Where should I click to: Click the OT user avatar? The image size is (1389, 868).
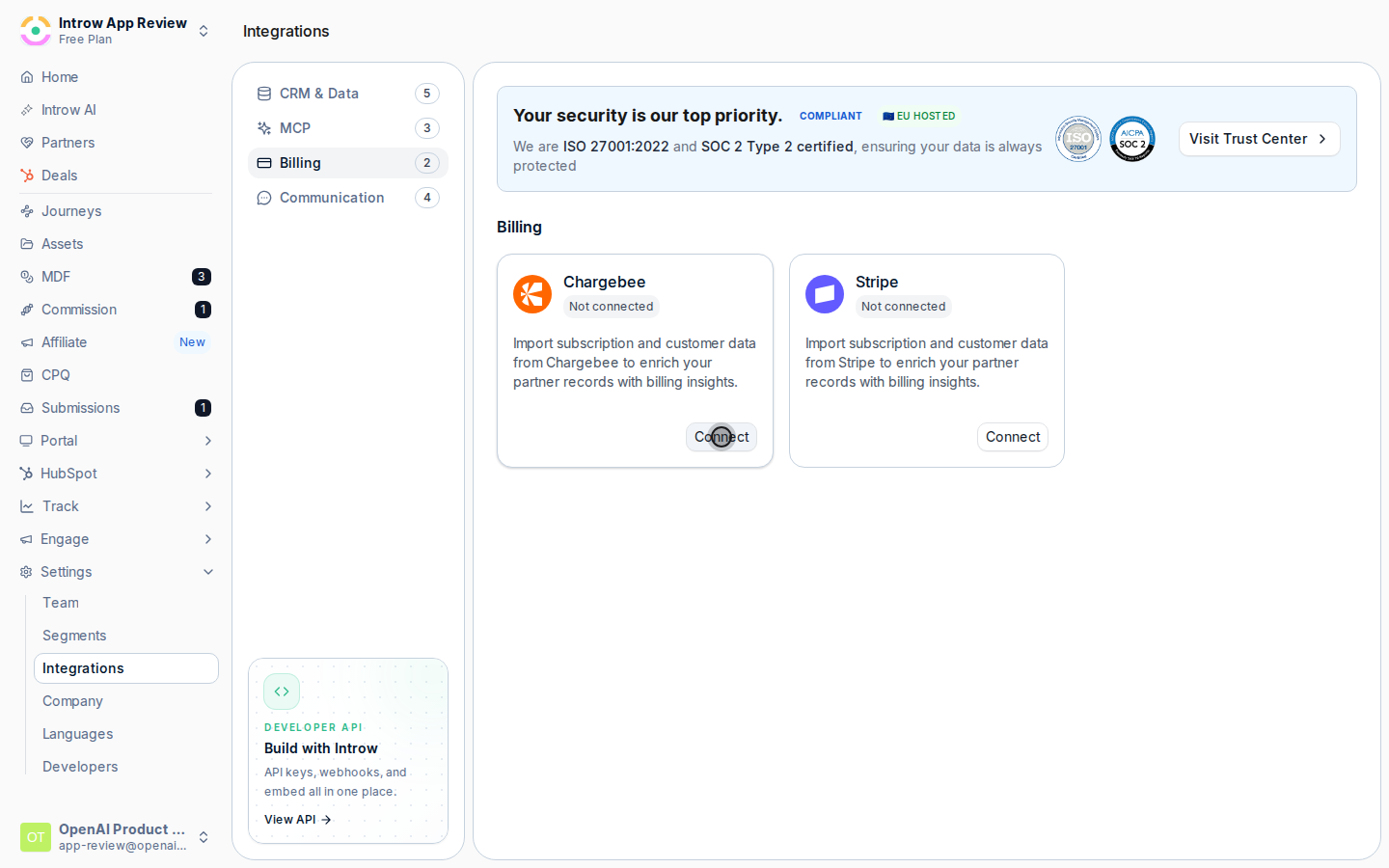pos(36,837)
